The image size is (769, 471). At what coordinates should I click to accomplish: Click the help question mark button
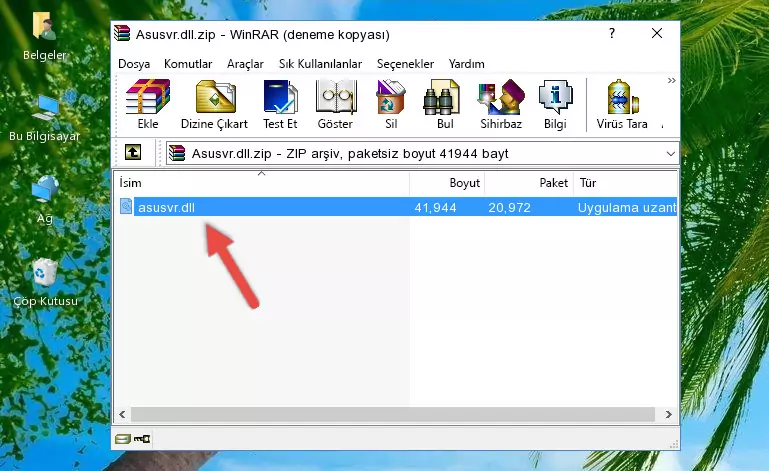pyautogui.click(x=612, y=33)
